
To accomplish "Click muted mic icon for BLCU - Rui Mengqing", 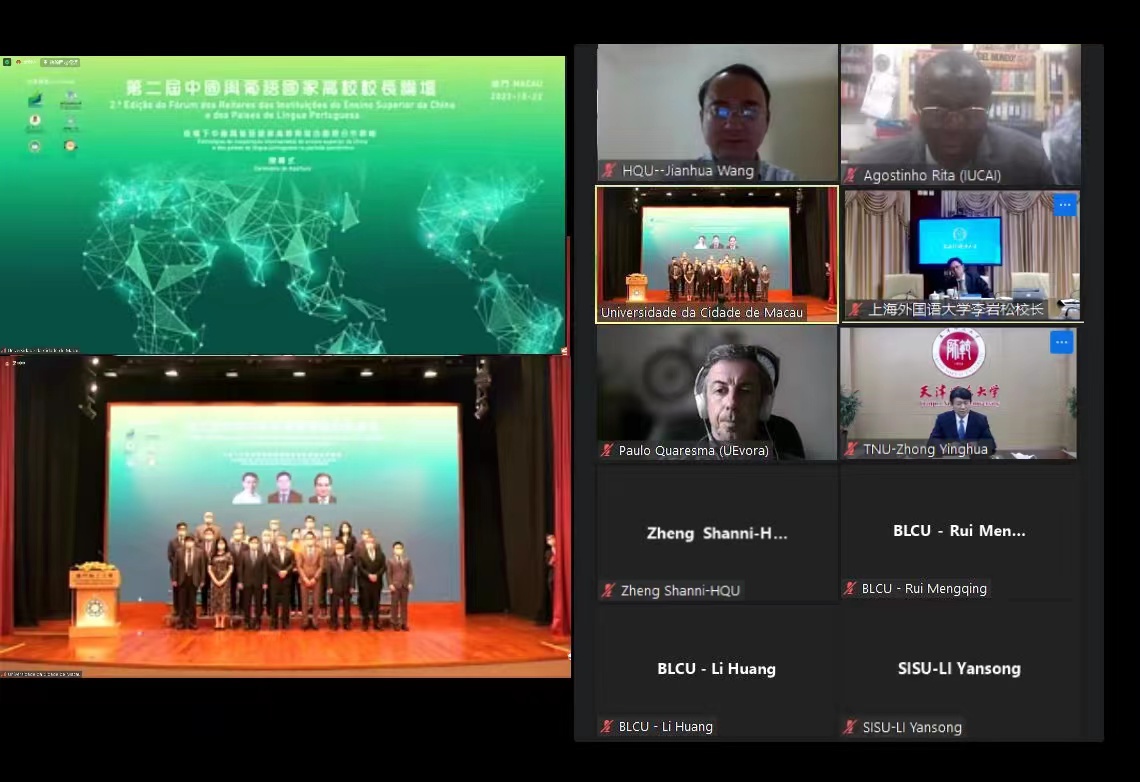I will (x=850, y=589).
